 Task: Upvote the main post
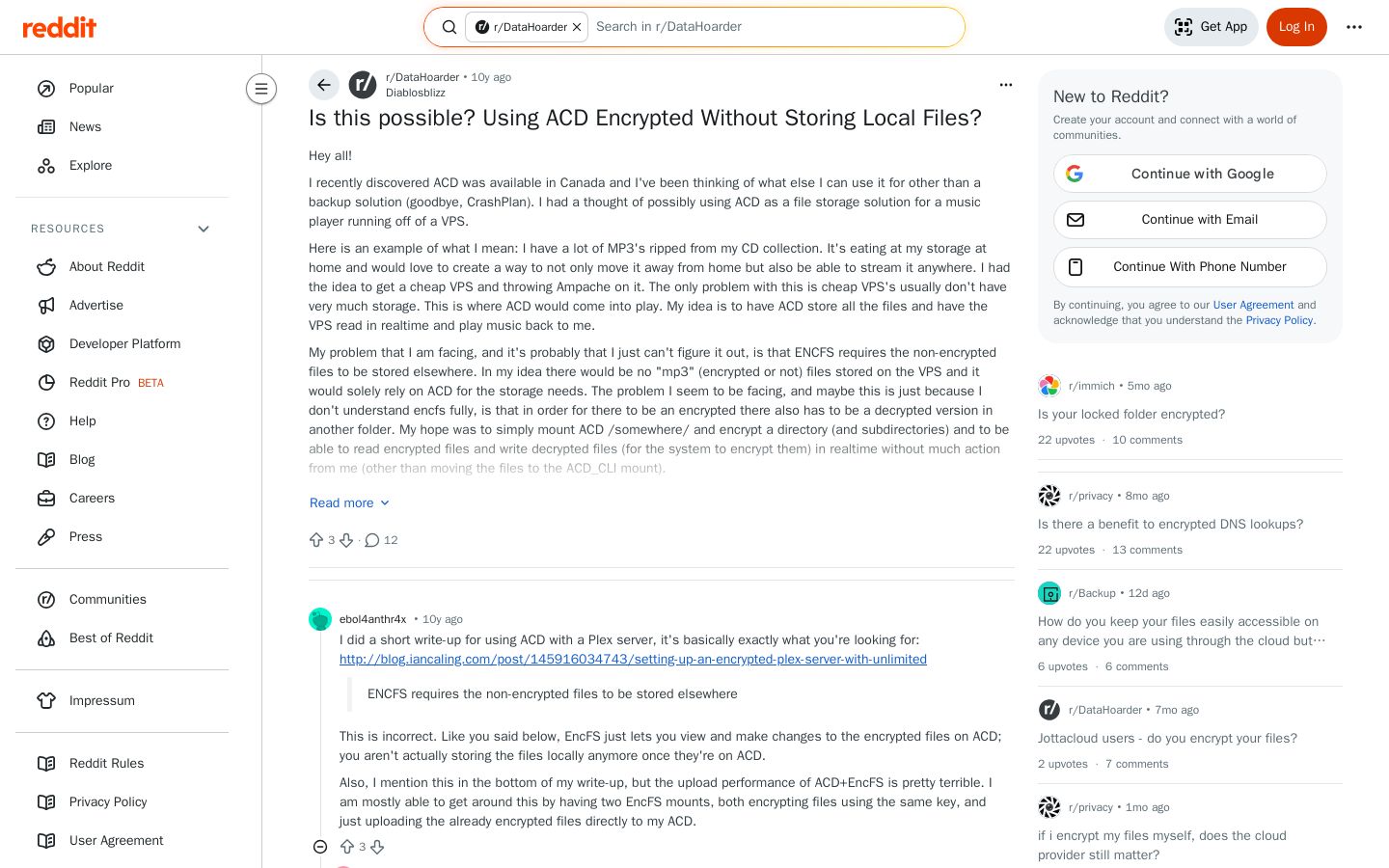pos(316,540)
